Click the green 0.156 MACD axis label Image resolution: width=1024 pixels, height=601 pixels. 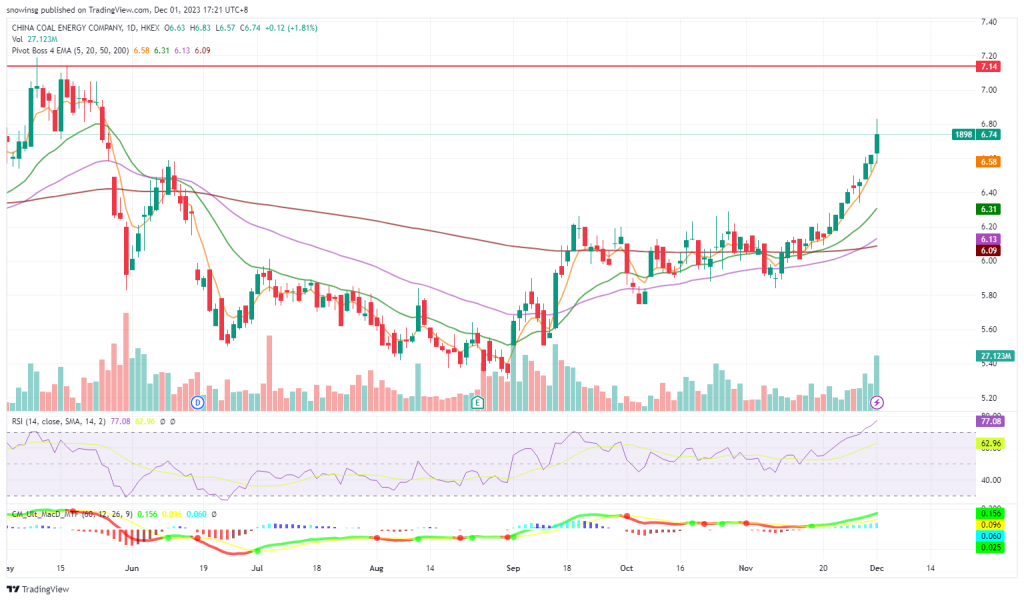point(990,513)
